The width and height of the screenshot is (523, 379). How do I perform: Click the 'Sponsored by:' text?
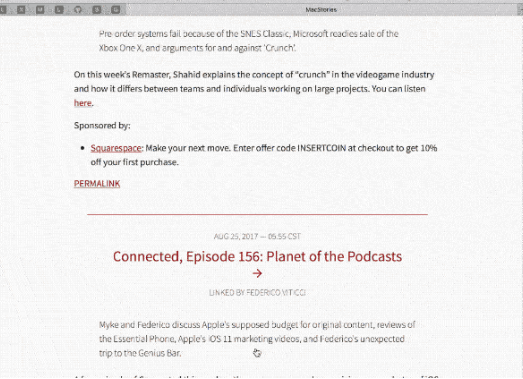(x=102, y=125)
